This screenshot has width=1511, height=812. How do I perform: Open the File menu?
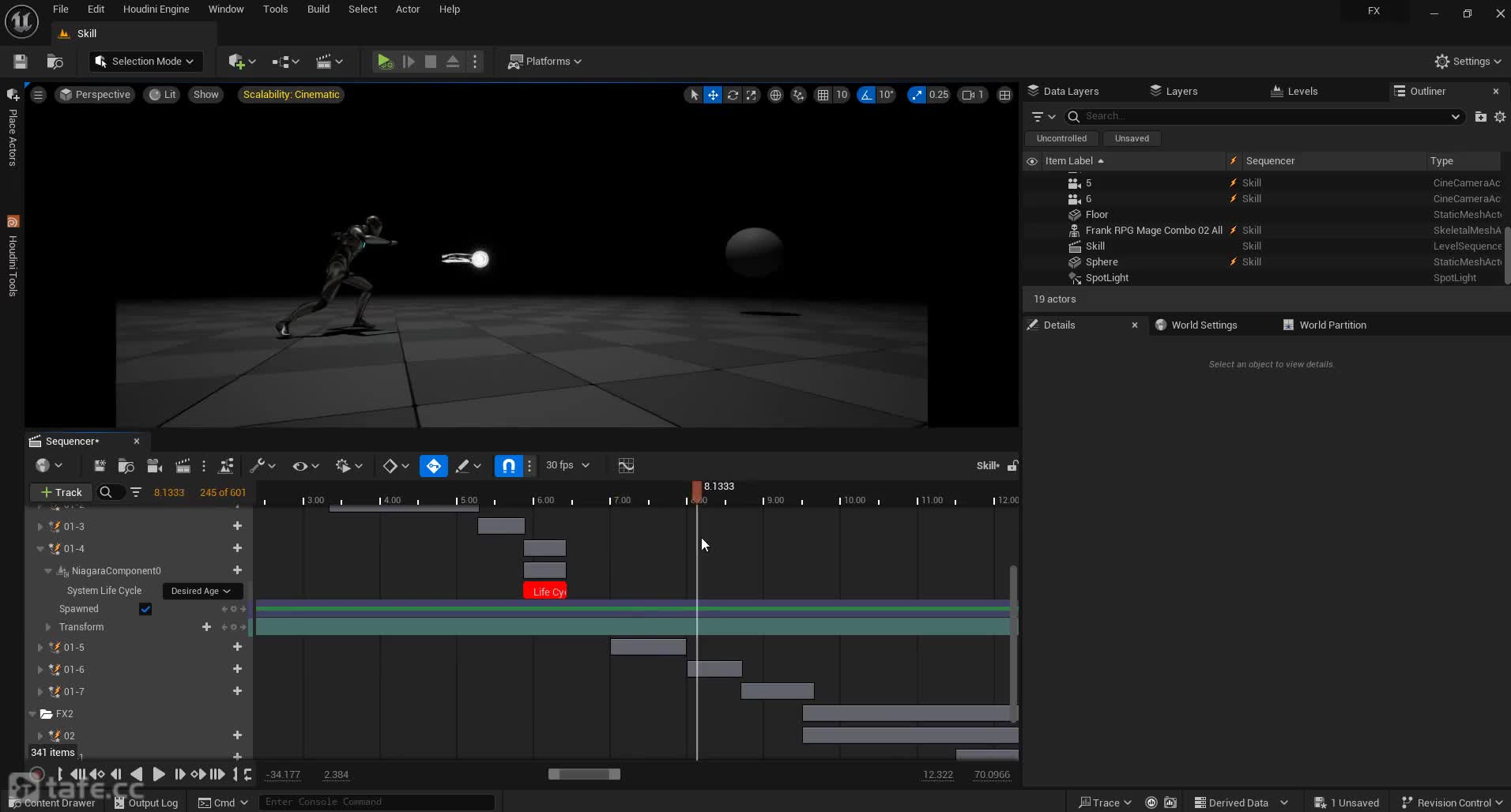(60, 9)
